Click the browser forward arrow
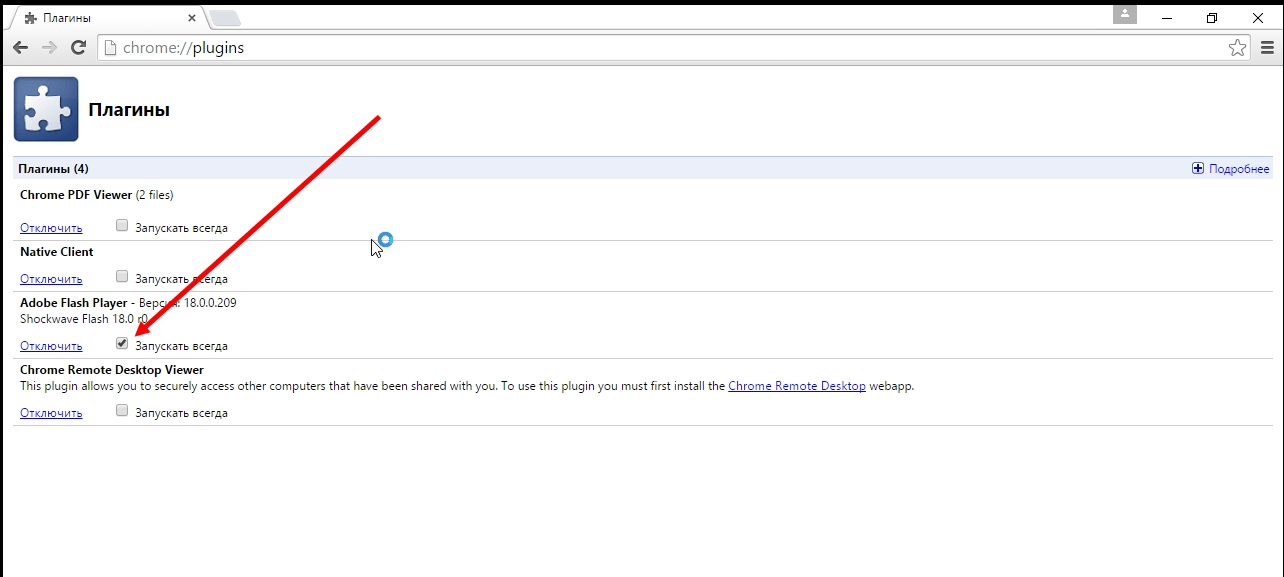Screen dimensions: 1284x577 (49, 47)
